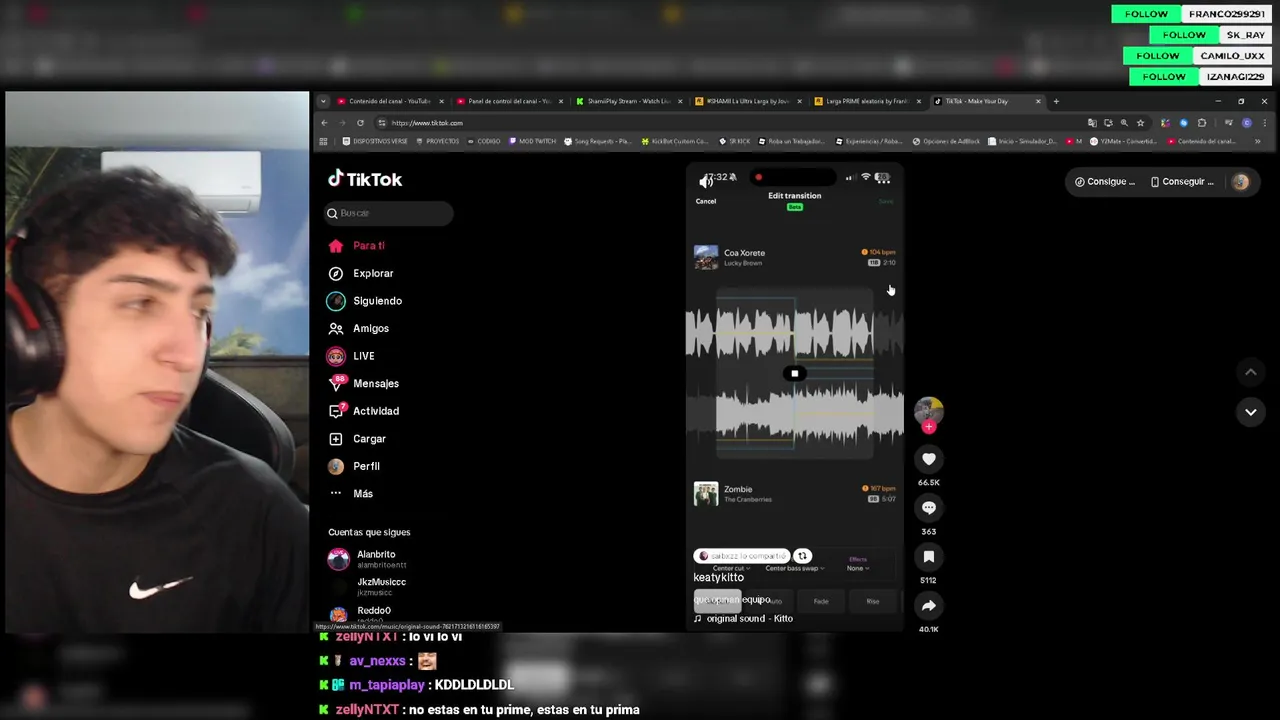Click the TikTok logo
1280x720 pixels.
pyautogui.click(x=365, y=179)
